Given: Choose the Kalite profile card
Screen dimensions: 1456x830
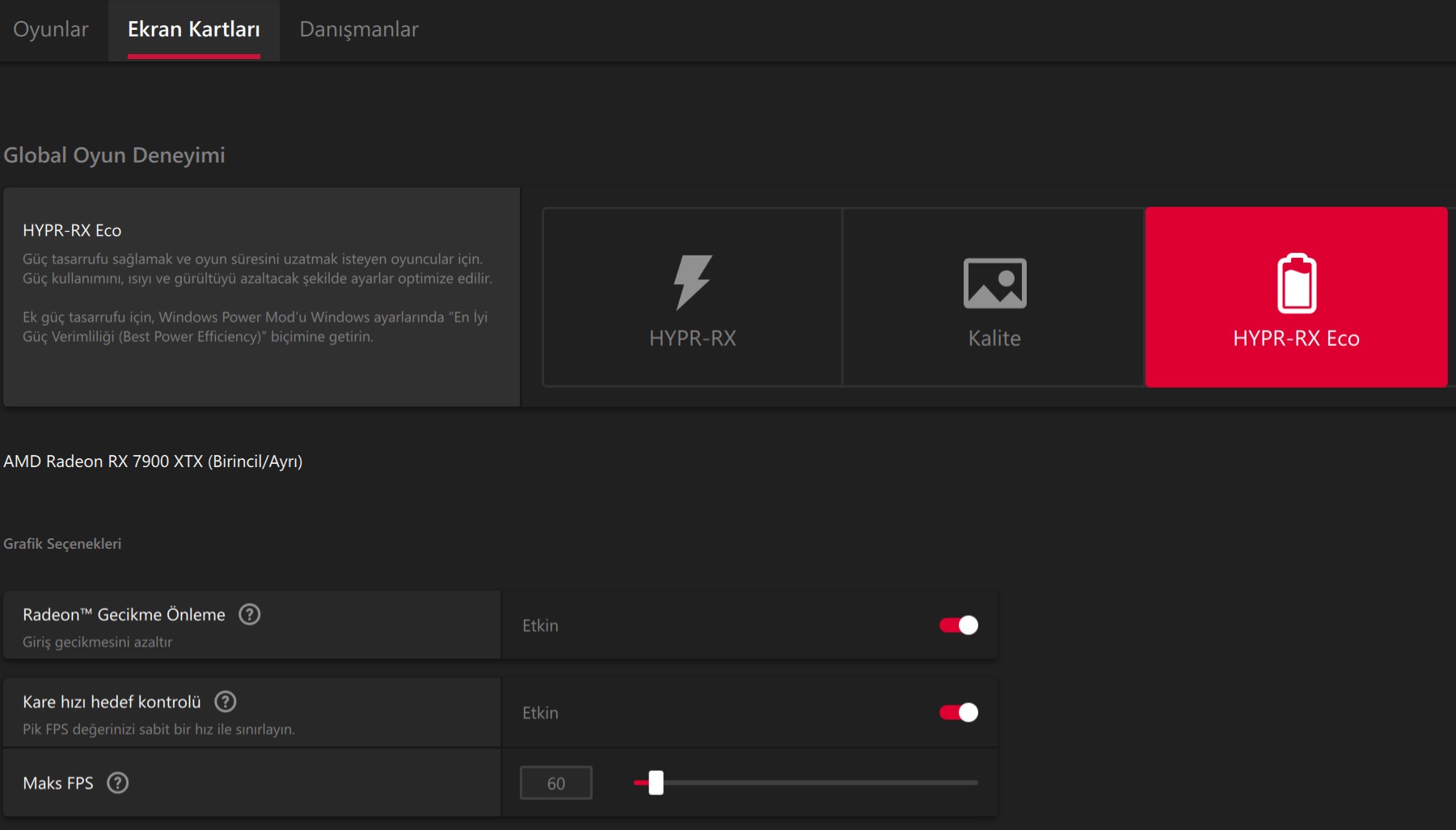Looking at the screenshot, I should click(x=994, y=297).
